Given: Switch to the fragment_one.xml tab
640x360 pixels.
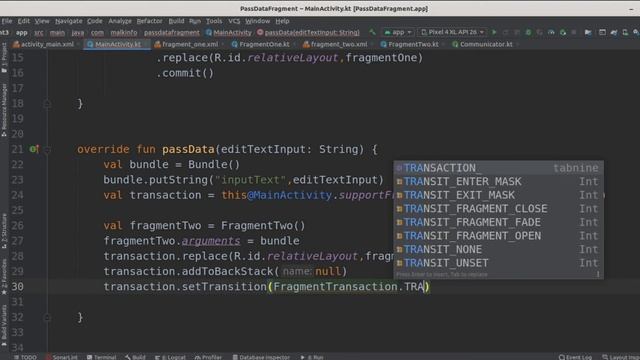Looking at the screenshot, I should coord(186,44).
